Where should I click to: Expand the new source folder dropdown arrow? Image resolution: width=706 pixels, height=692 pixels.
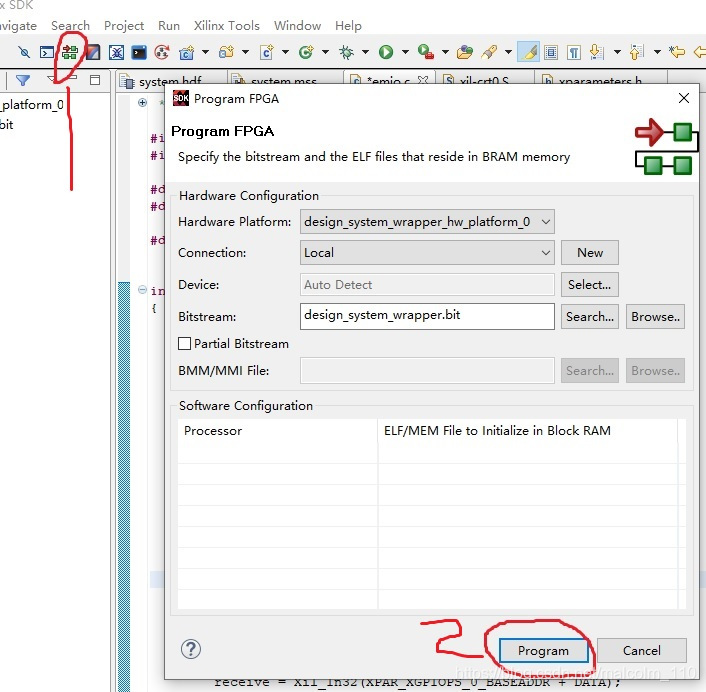click(x=245, y=52)
